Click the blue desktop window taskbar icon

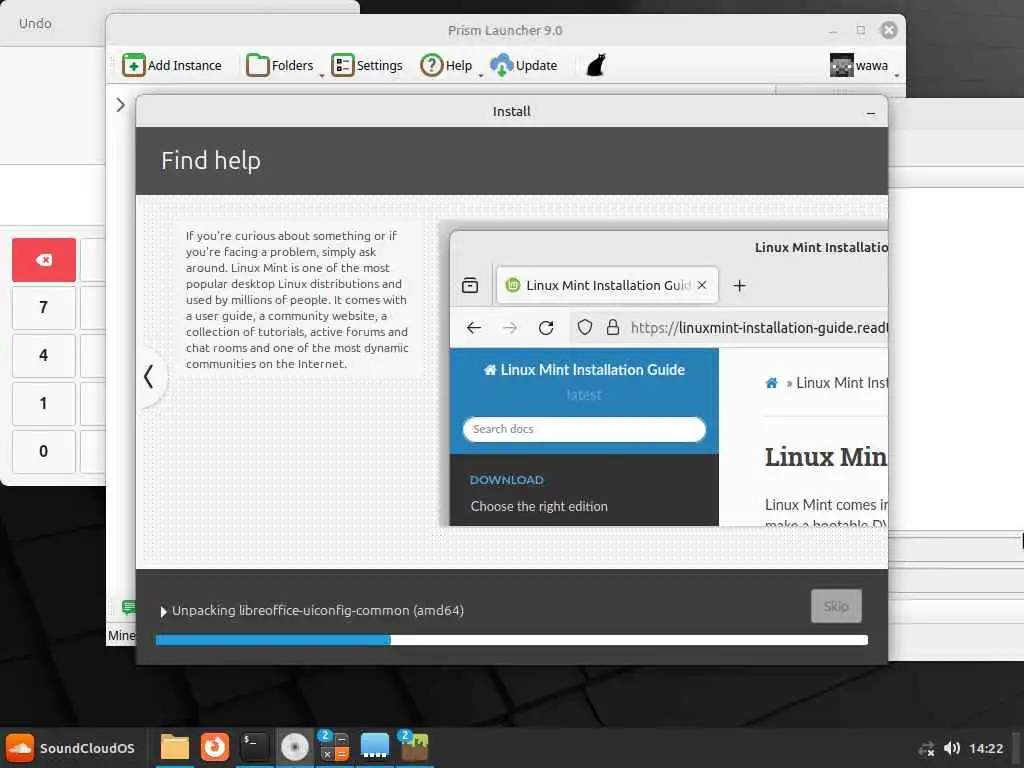point(375,747)
